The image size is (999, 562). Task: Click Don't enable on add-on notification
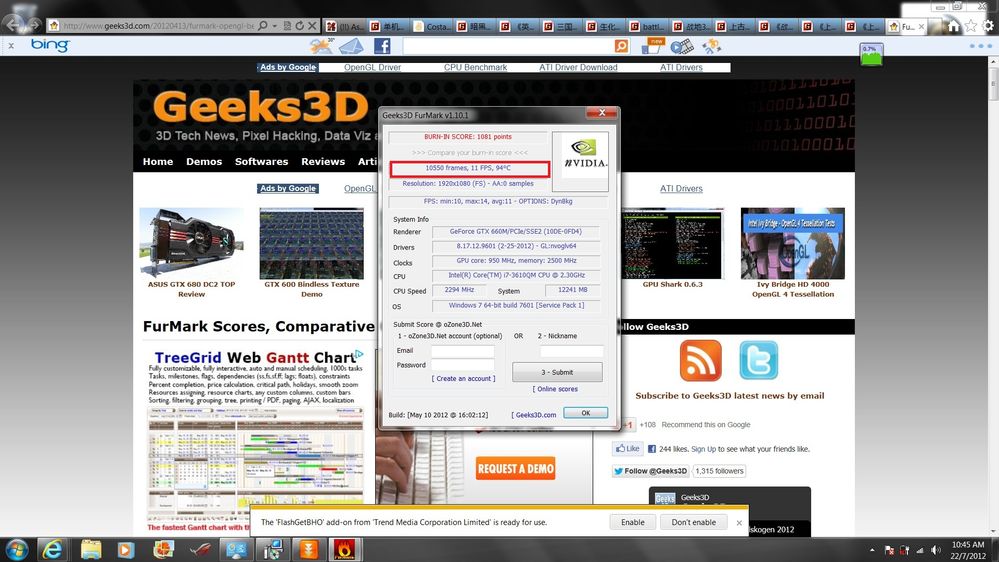click(693, 522)
